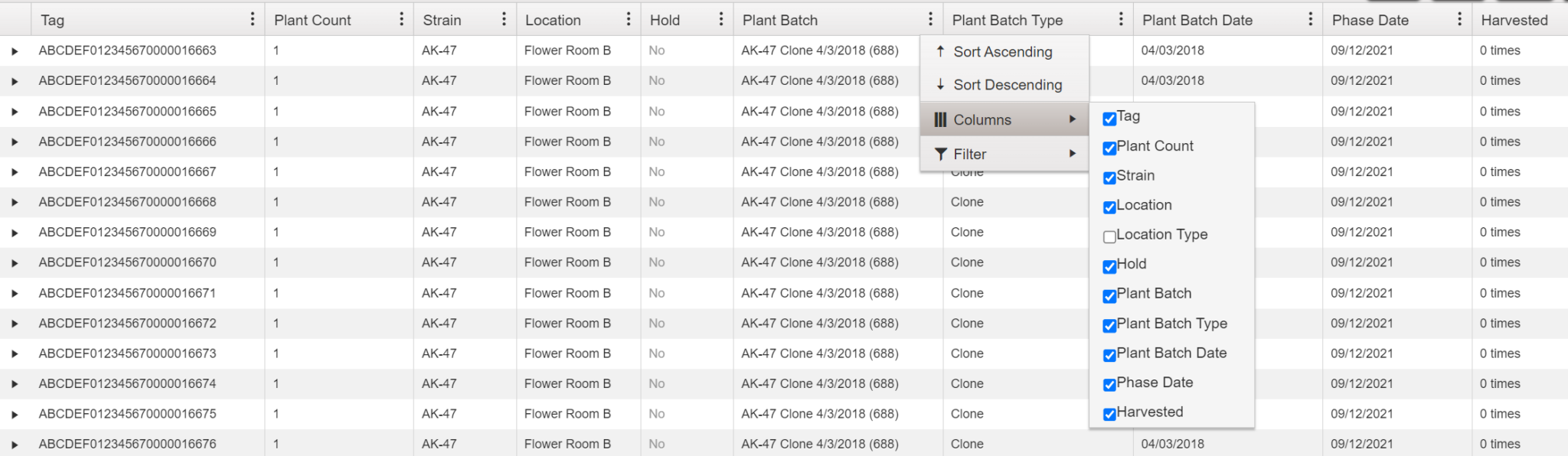Expand the row for tag ending 16663
This screenshot has width=1568, height=456.
point(15,51)
